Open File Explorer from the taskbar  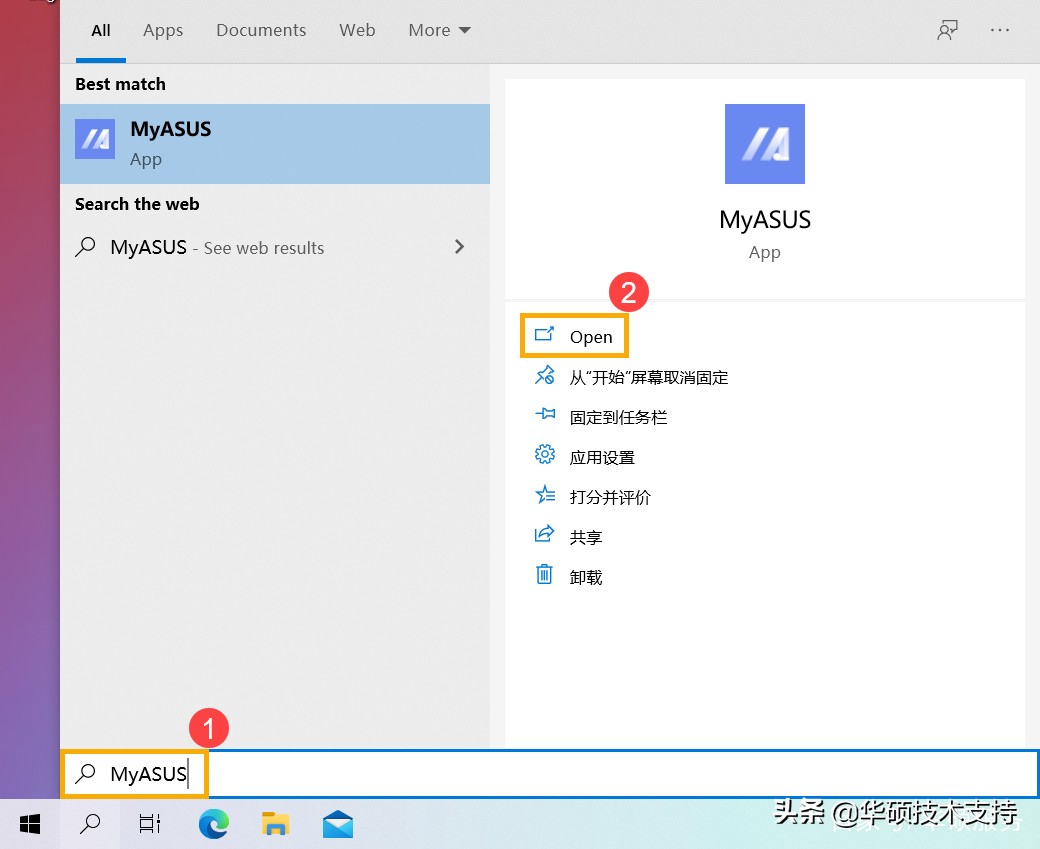[x=275, y=824]
